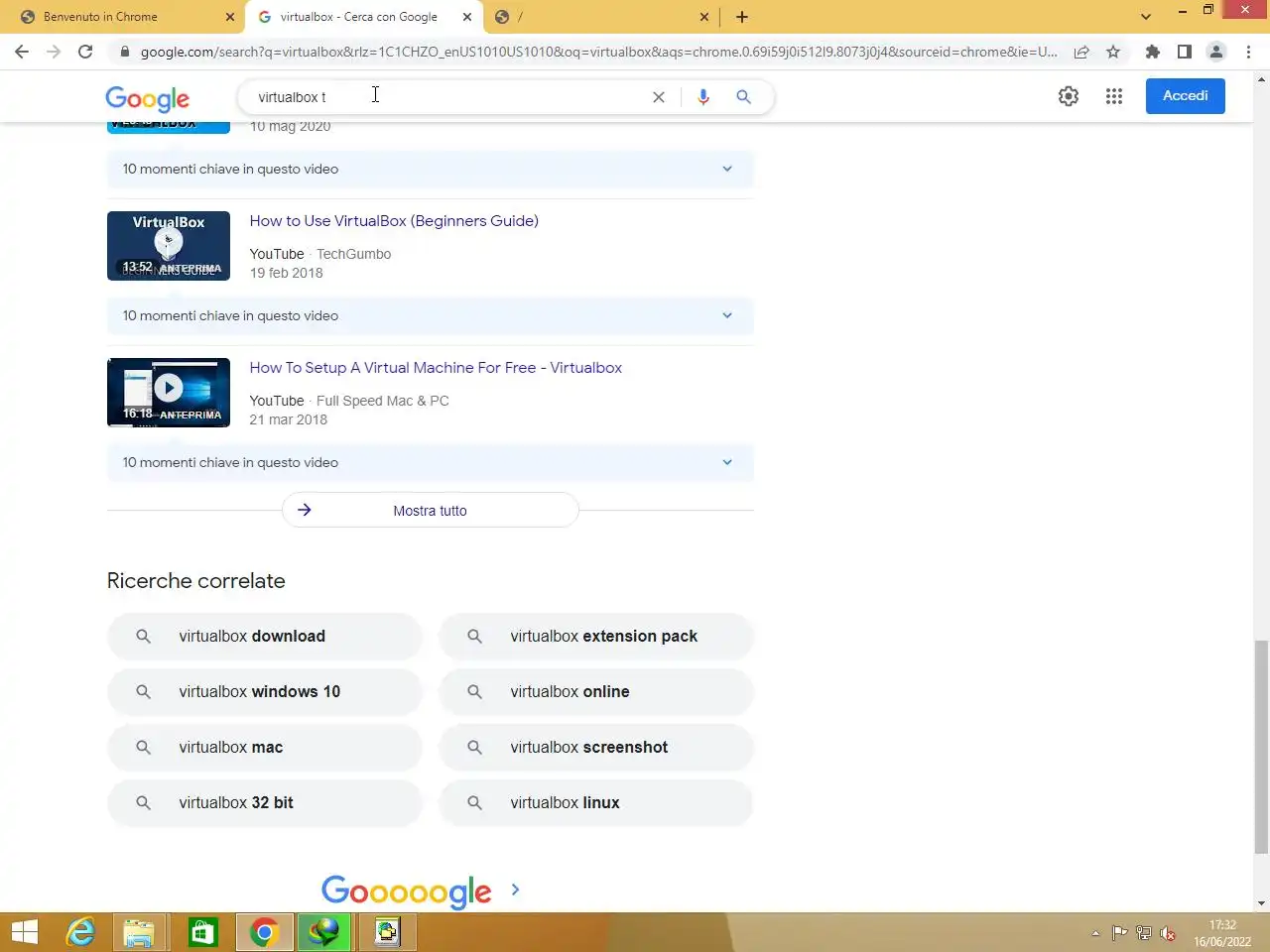The image size is (1270, 952).
Task: Sign in with the Accedi button
Action: point(1185,96)
